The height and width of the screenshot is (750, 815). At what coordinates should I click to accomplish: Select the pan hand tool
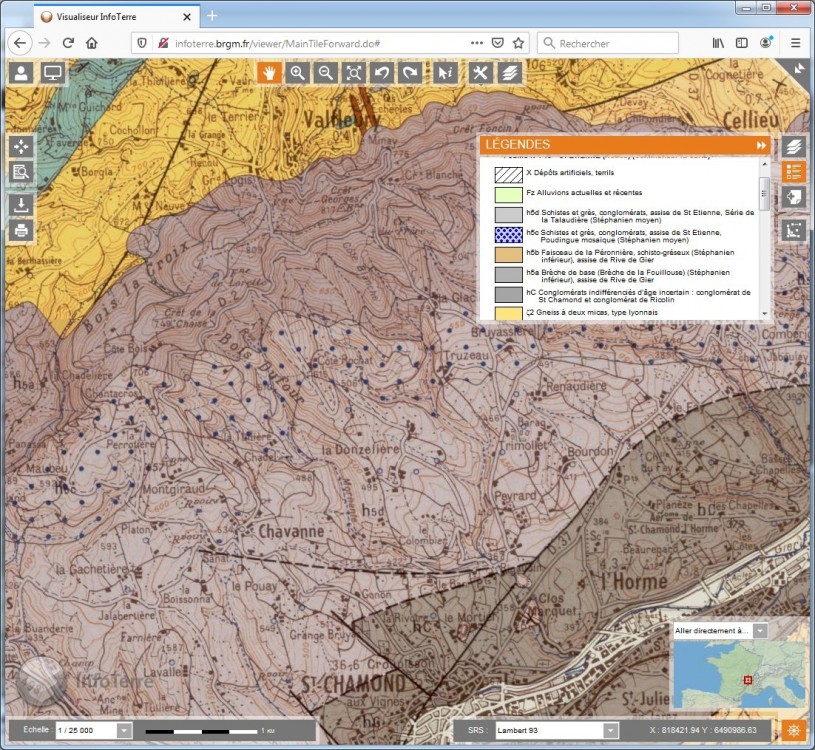269,73
